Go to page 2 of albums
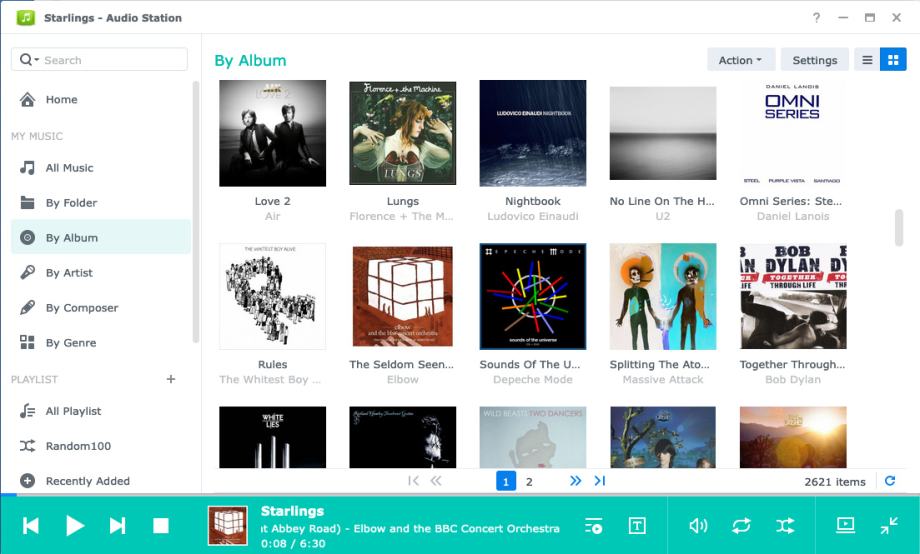Screen dimensions: 920x554 tap(529, 482)
